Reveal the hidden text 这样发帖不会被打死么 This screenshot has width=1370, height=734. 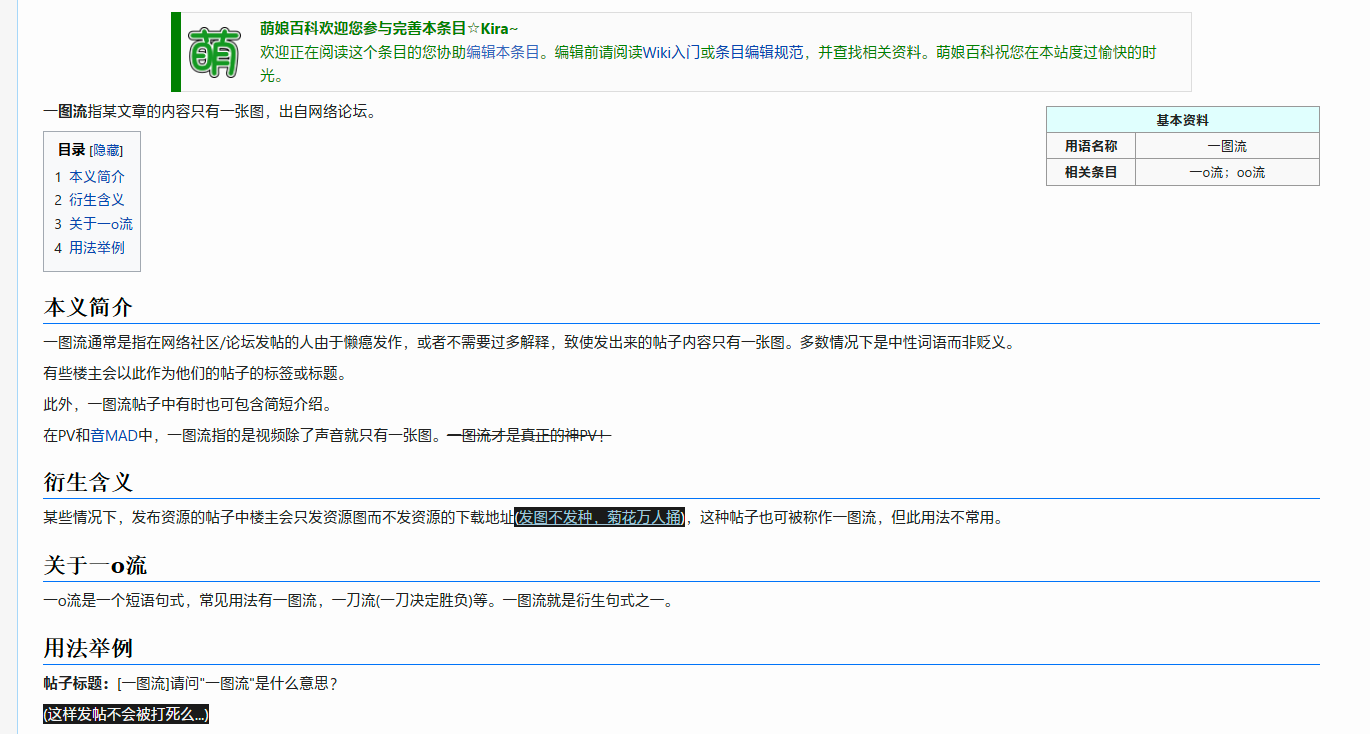(x=126, y=714)
